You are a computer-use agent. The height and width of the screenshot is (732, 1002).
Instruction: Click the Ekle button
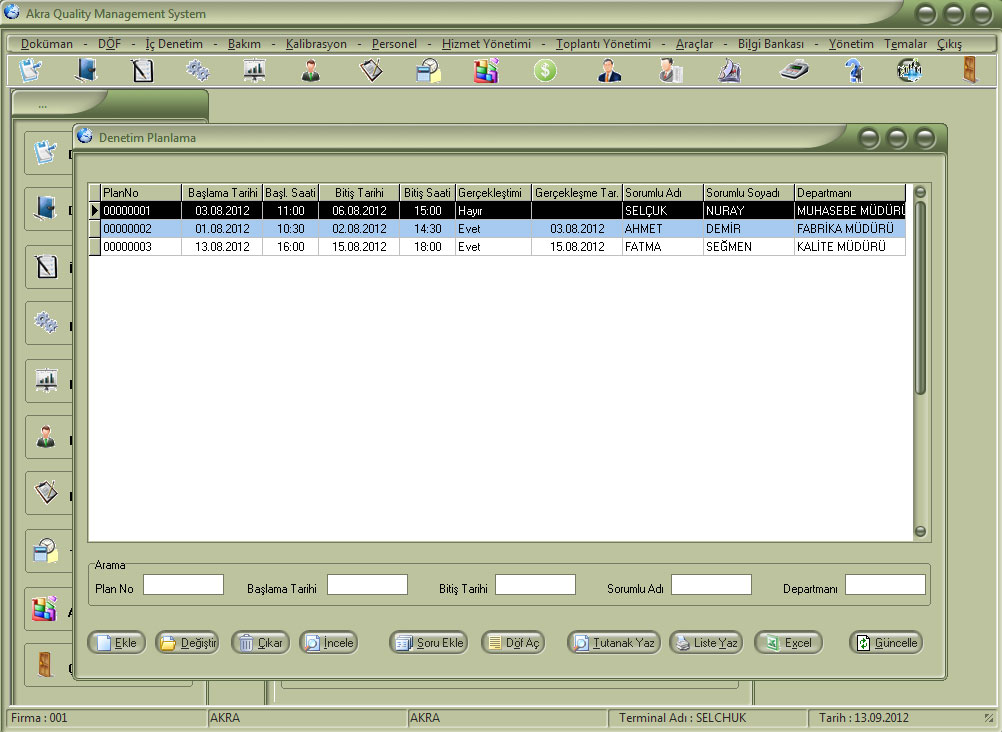click(116, 642)
